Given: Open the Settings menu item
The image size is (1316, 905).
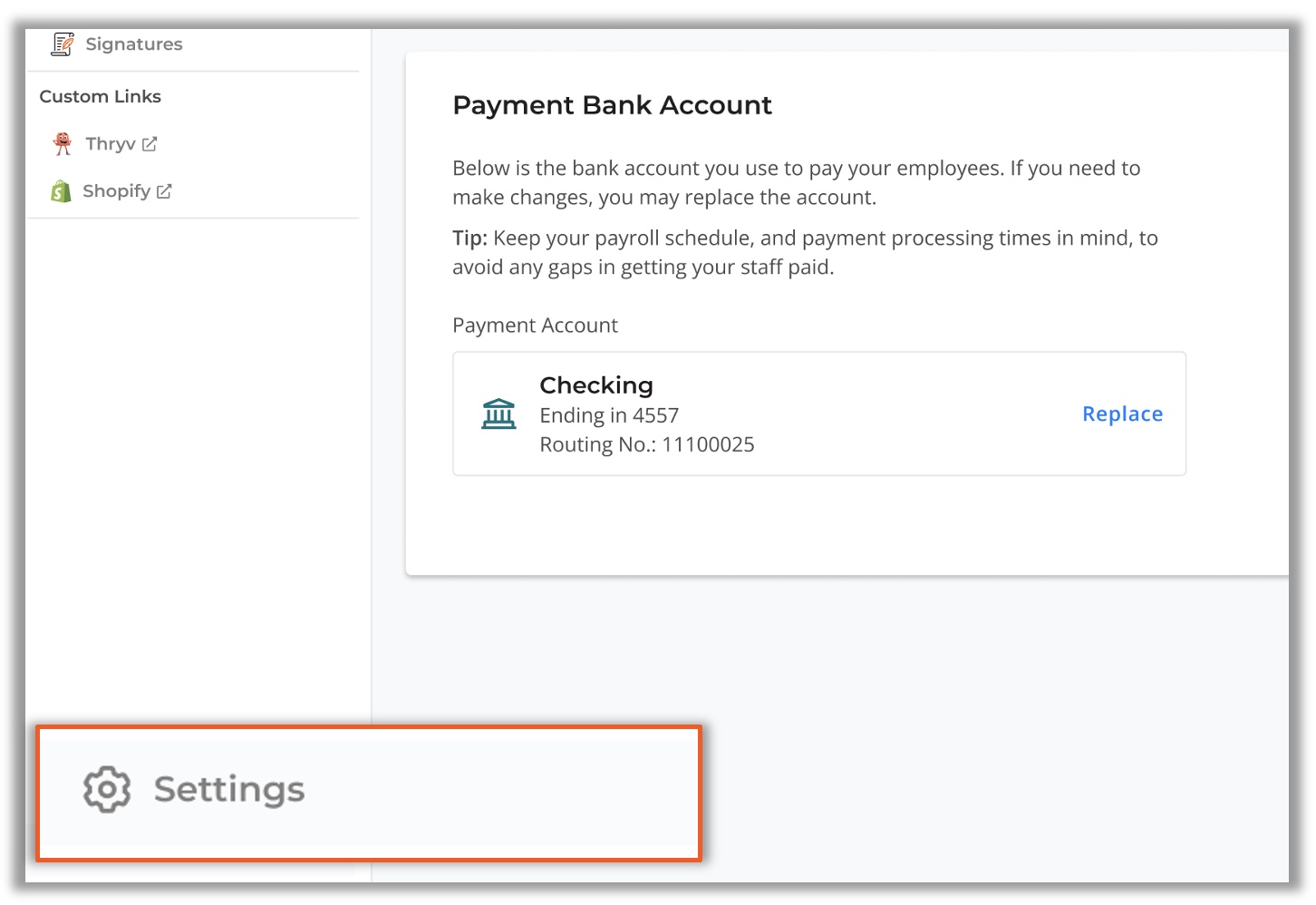Looking at the screenshot, I should click(368, 793).
